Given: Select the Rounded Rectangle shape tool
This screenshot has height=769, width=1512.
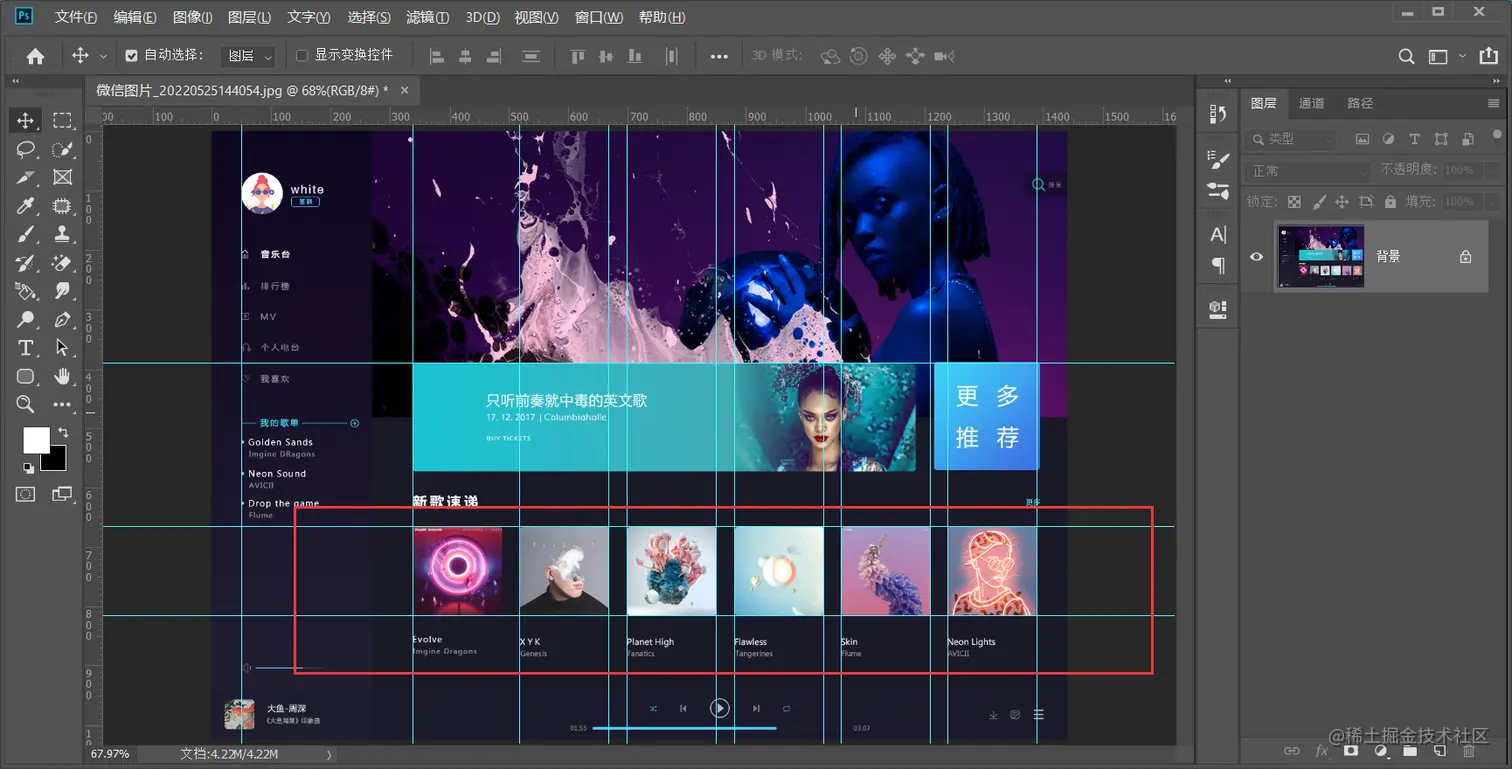Looking at the screenshot, I should click(x=26, y=377).
